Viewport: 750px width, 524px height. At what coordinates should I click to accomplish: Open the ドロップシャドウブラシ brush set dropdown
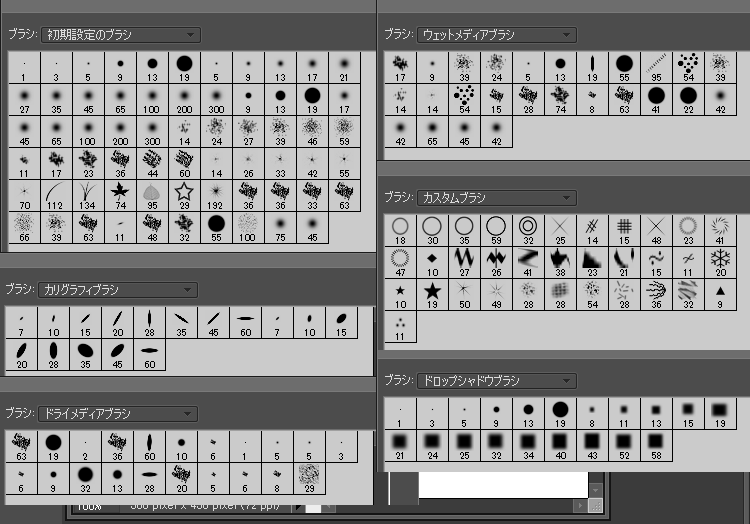pyautogui.click(x=496, y=381)
